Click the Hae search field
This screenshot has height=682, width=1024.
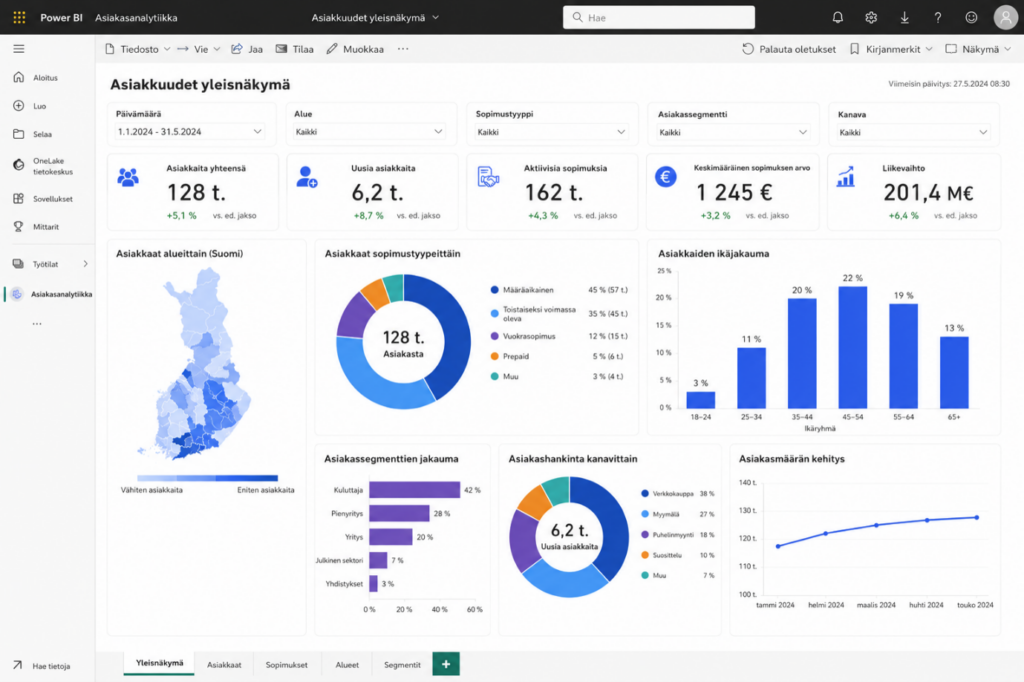coord(659,18)
